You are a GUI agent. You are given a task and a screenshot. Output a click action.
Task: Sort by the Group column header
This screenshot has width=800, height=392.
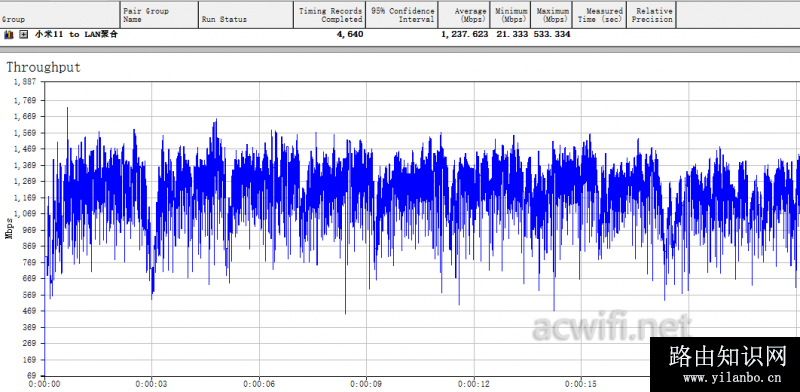pyautogui.click(x=60, y=14)
